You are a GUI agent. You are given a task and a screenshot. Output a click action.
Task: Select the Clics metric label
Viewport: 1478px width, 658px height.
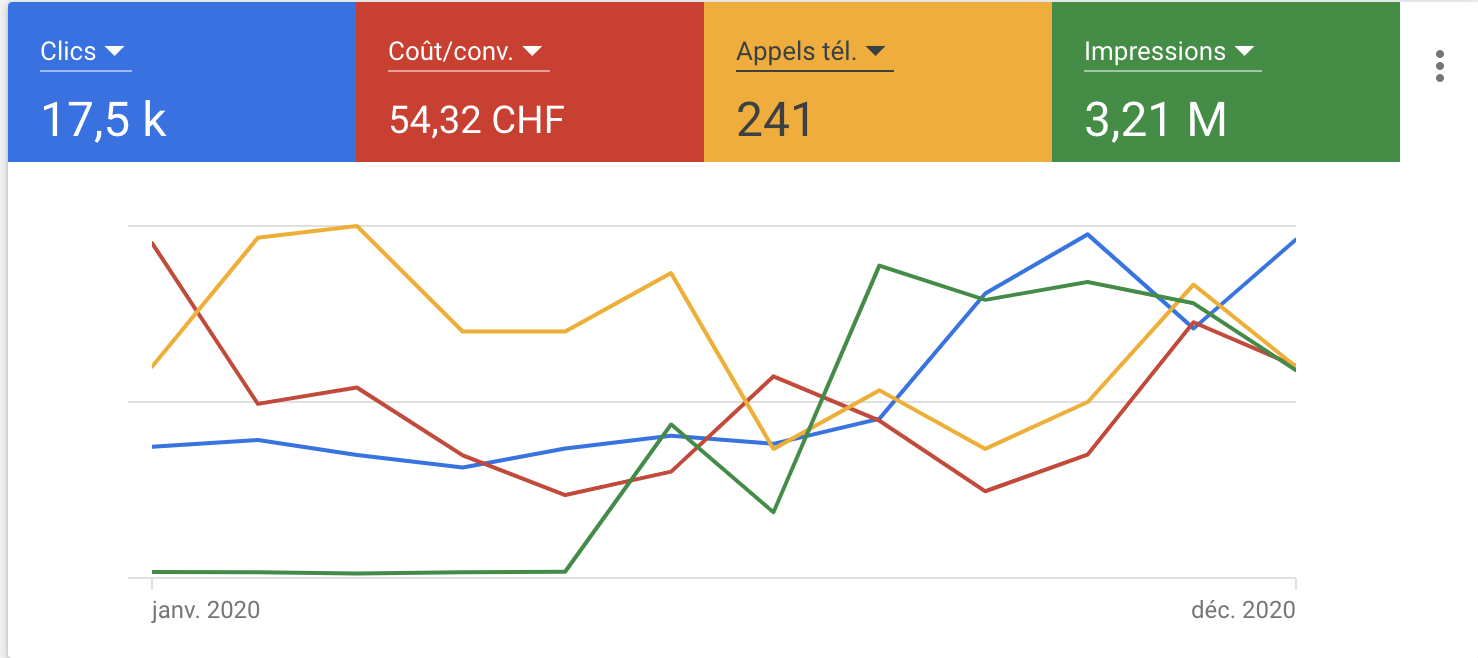[x=68, y=52]
